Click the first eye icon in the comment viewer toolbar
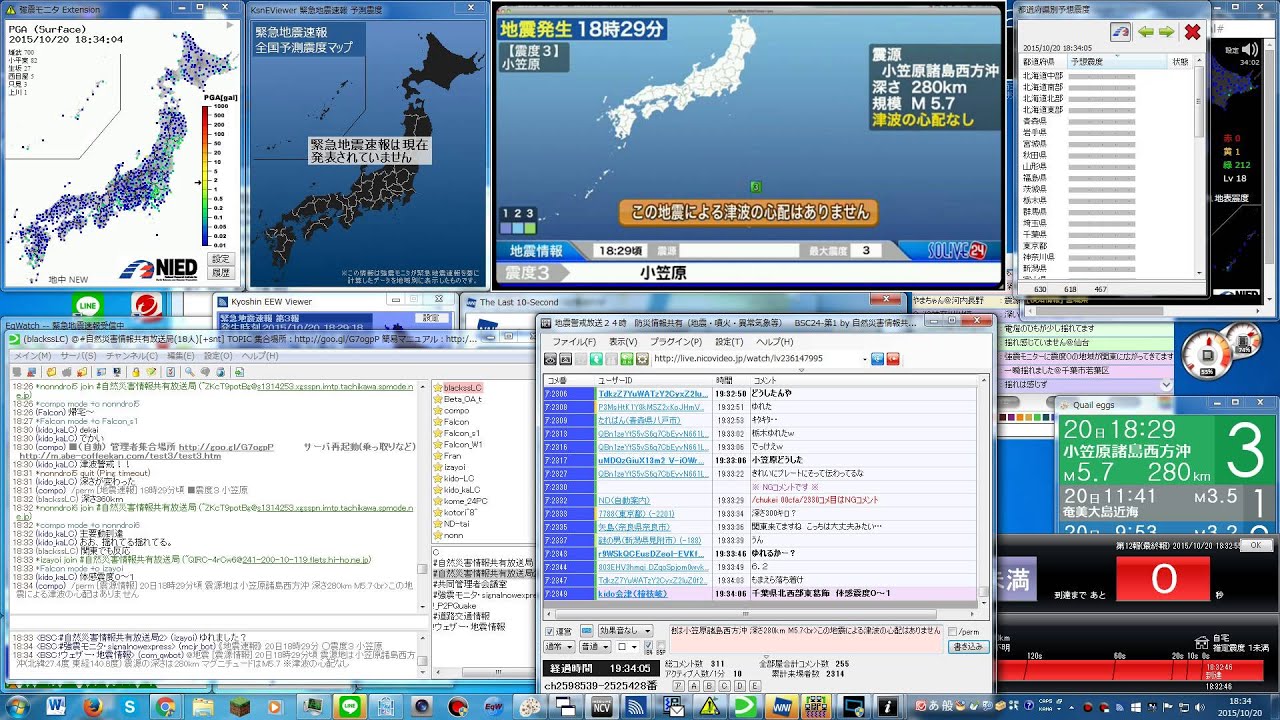Image resolution: width=1280 pixels, height=720 pixels. pos(551,359)
